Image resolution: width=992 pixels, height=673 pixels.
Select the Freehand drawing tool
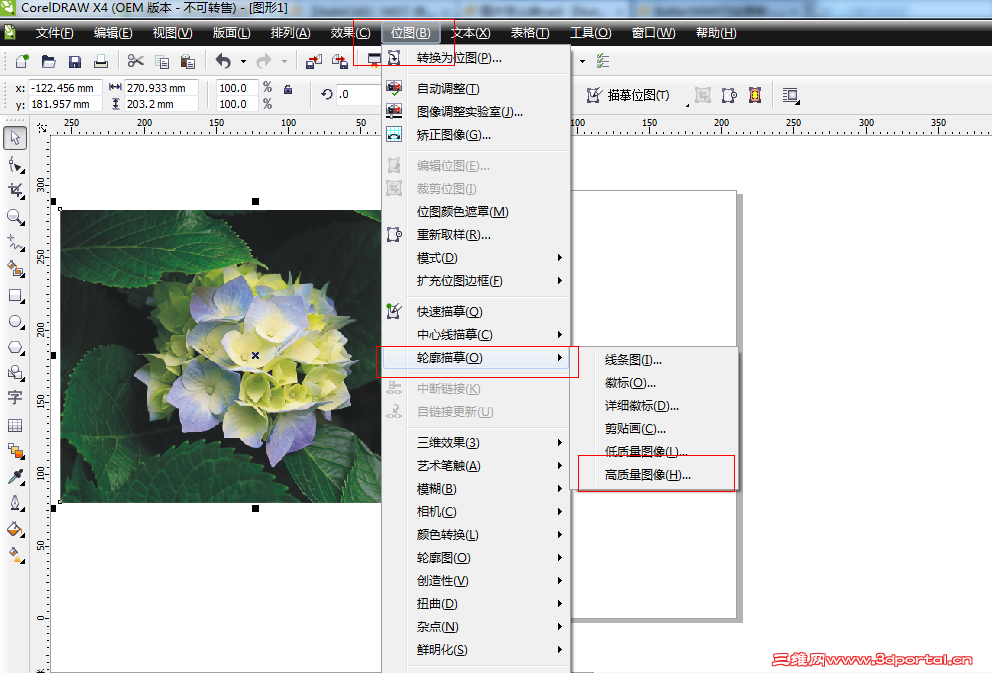coord(15,243)
